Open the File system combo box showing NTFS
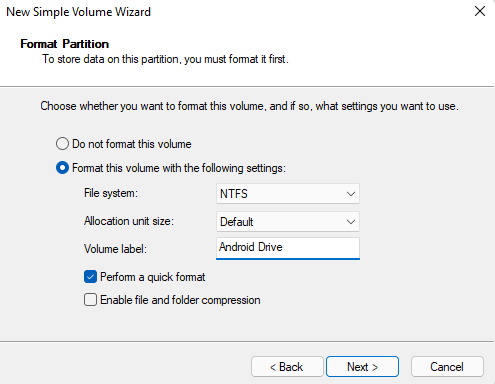 (288, 194)
